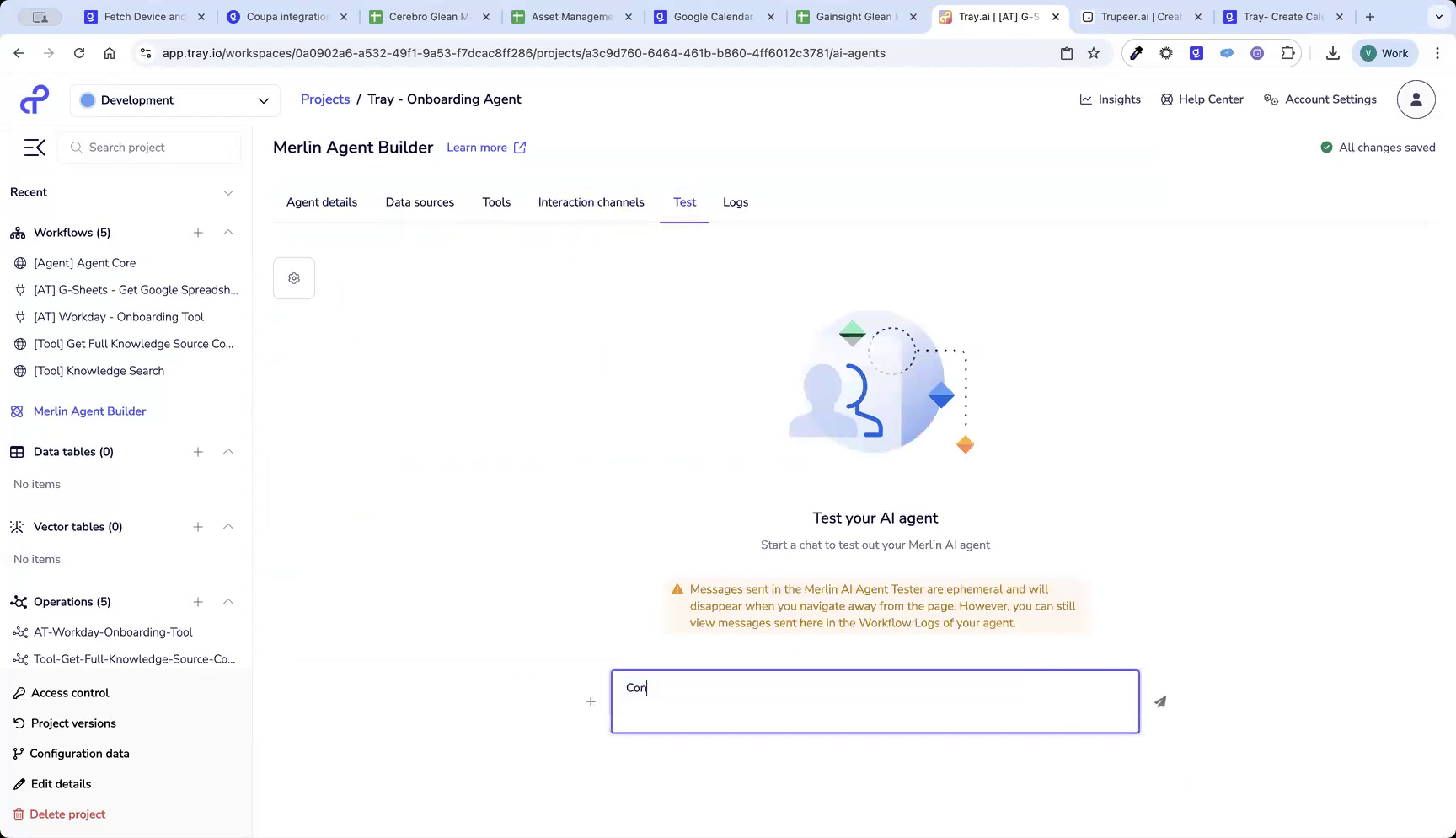Click the chat message input field
This screenshot has width=1456, height=838.
[875, 701]
